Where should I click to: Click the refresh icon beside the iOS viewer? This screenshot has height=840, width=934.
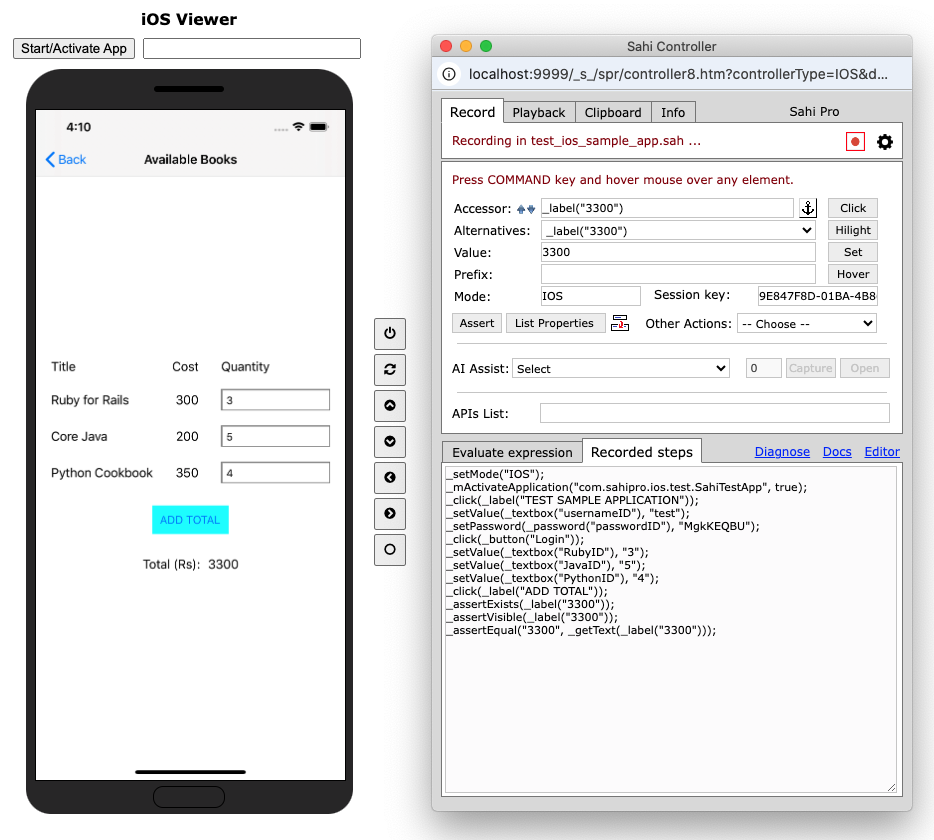click(x=389, y=369)
